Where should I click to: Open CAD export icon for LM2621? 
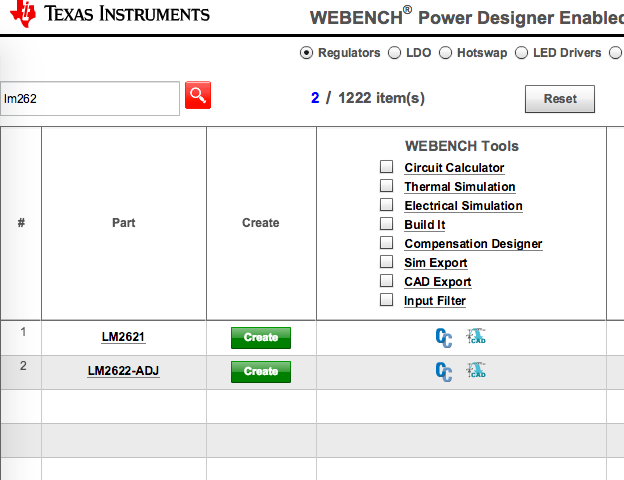476,336
